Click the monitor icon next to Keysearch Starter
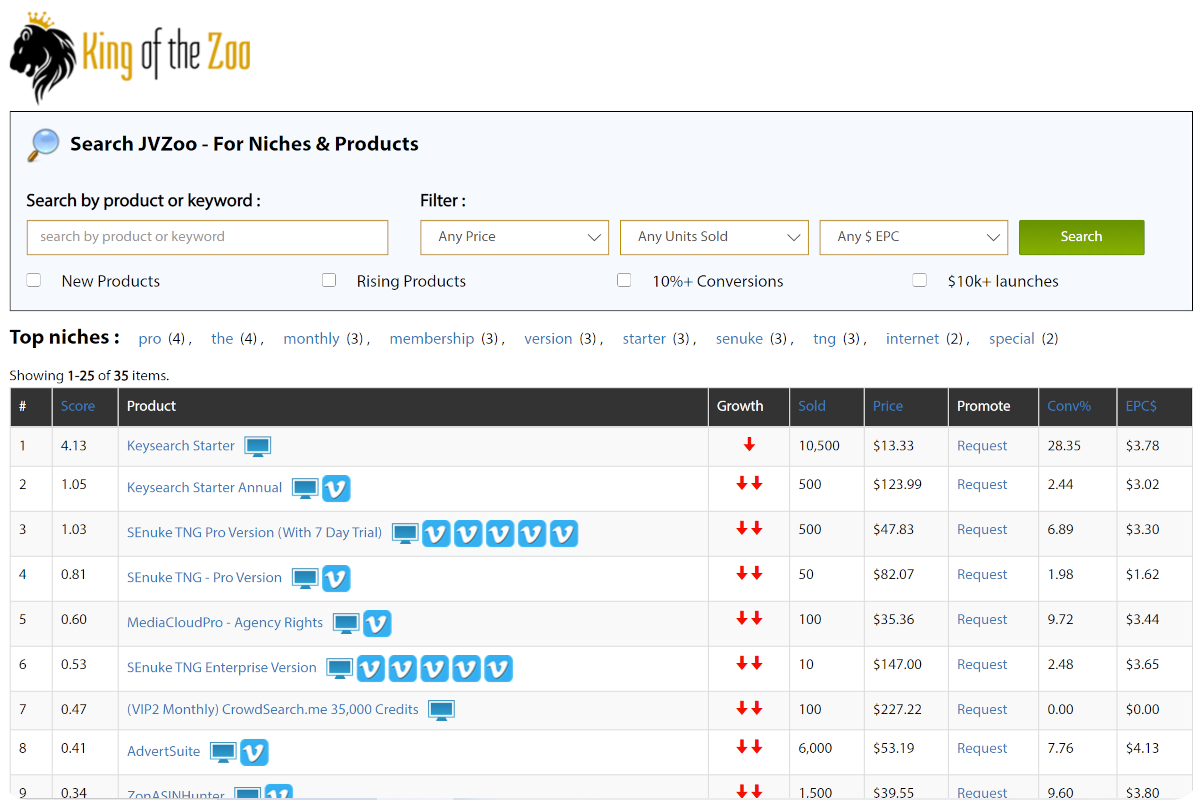The height and width of the screenshot is (800, 1200). tap(258, 446)
